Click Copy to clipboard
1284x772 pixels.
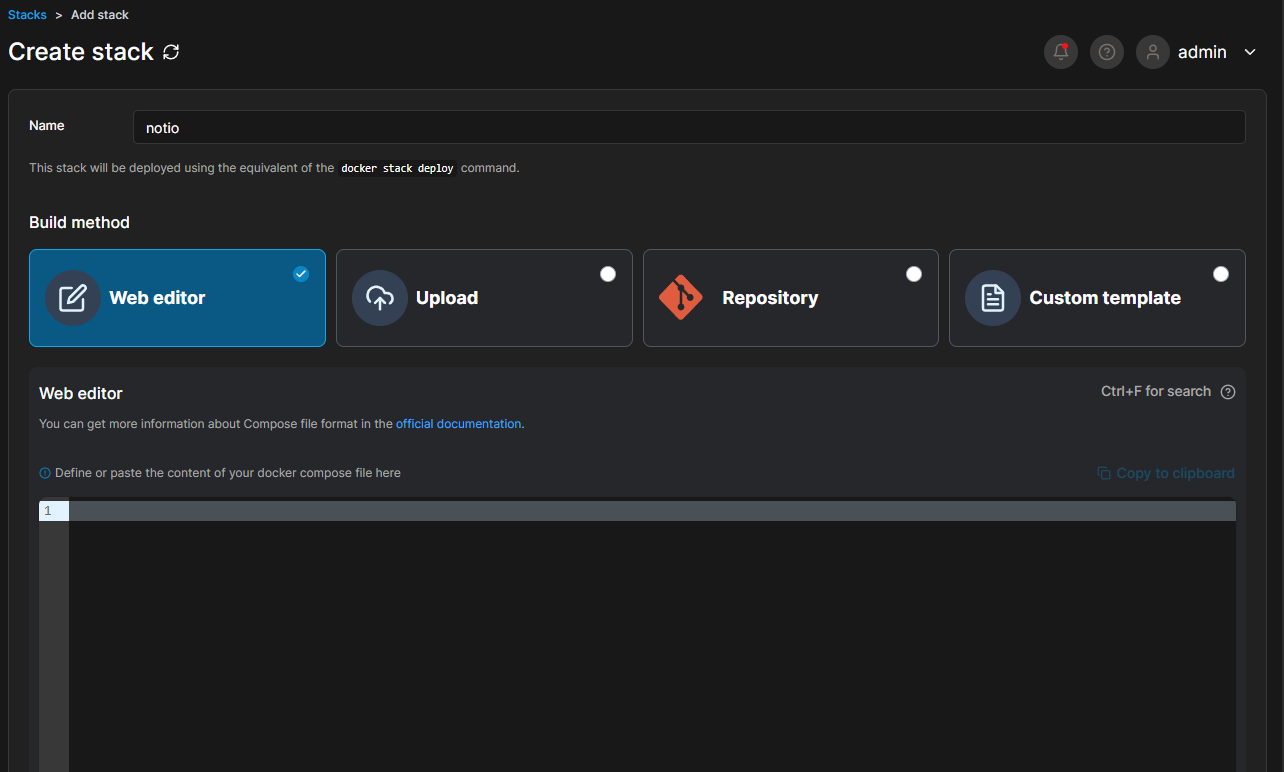(x=1166, y=473)
